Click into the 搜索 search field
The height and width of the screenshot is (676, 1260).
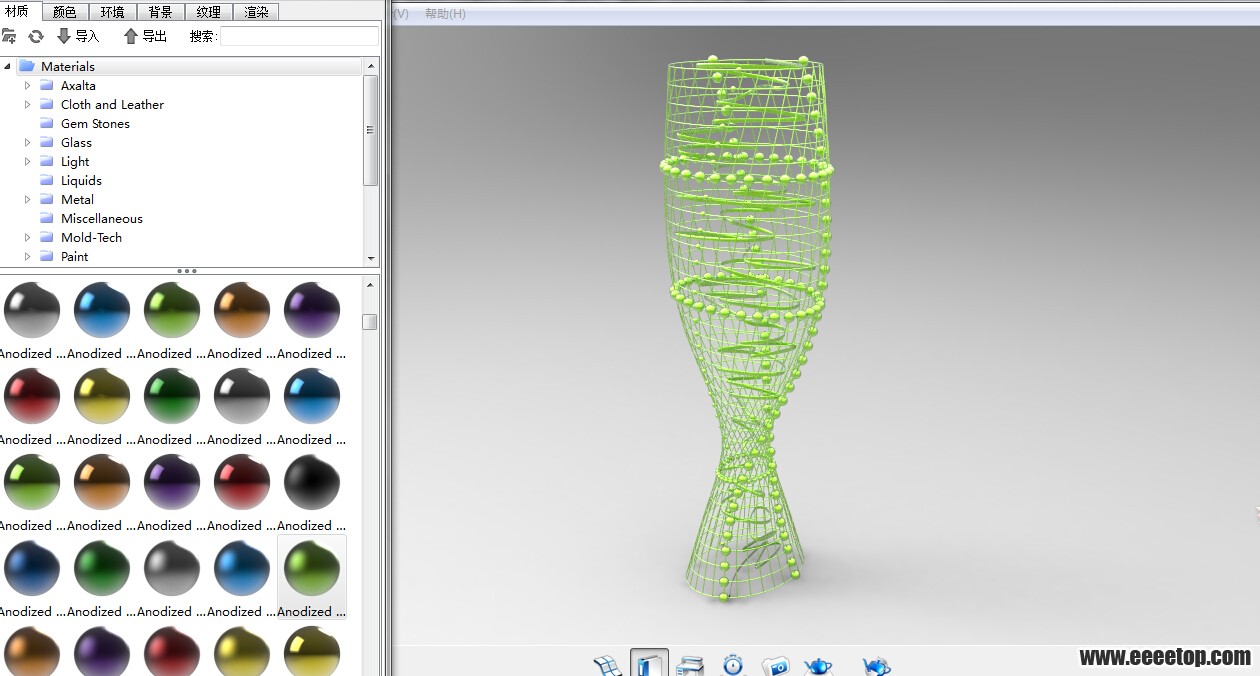(299, 36)
